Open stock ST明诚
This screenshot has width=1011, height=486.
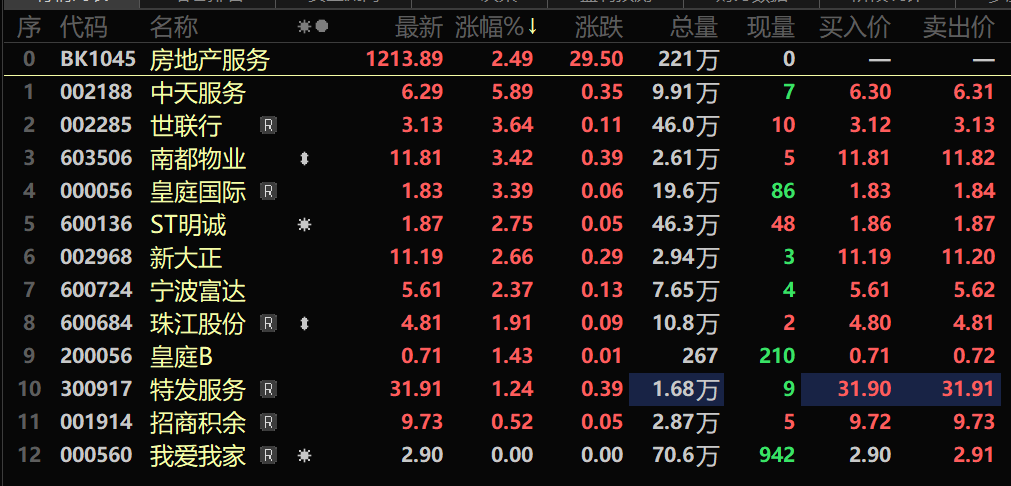point(188,225)
